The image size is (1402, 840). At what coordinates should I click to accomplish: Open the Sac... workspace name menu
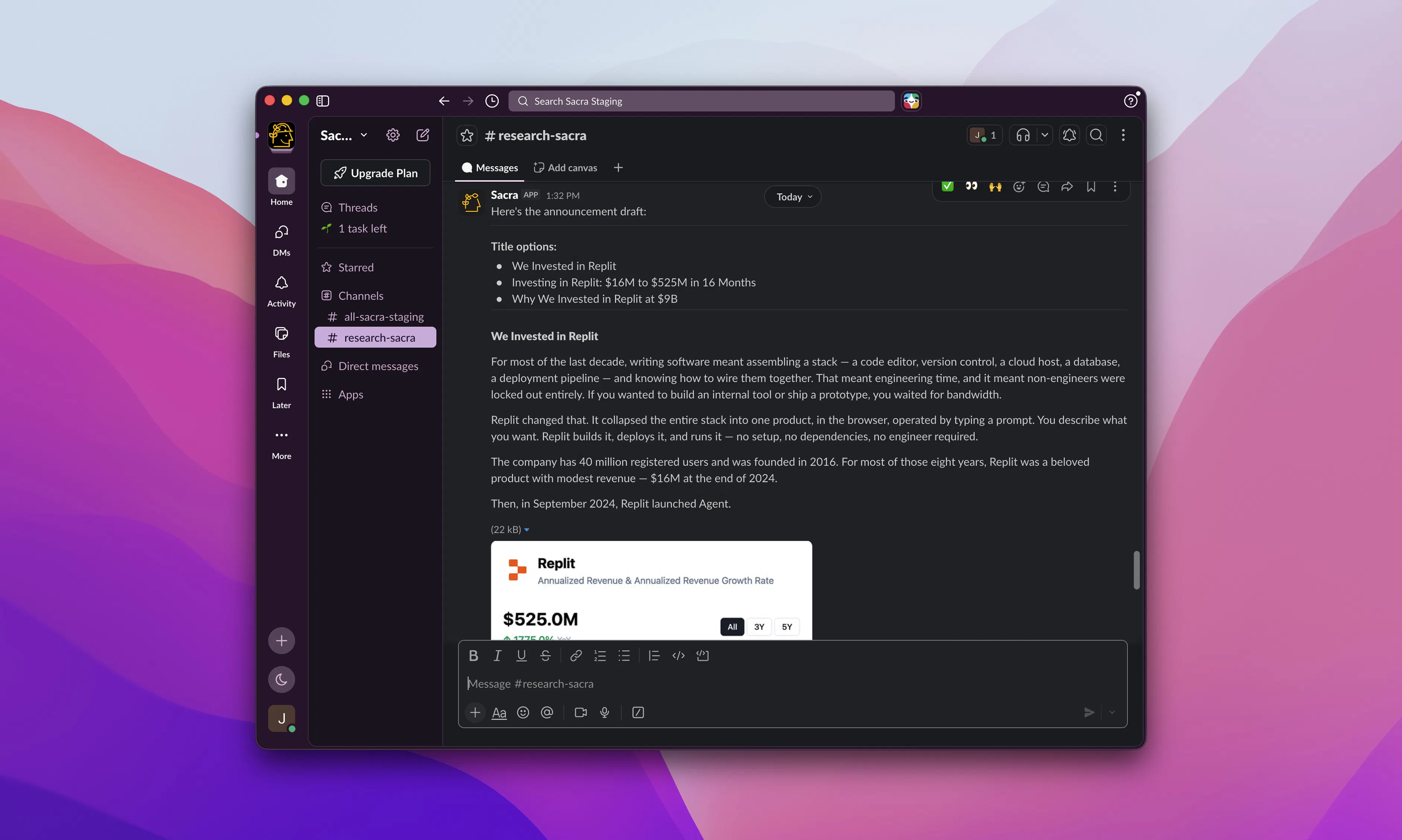click(344, 135)
